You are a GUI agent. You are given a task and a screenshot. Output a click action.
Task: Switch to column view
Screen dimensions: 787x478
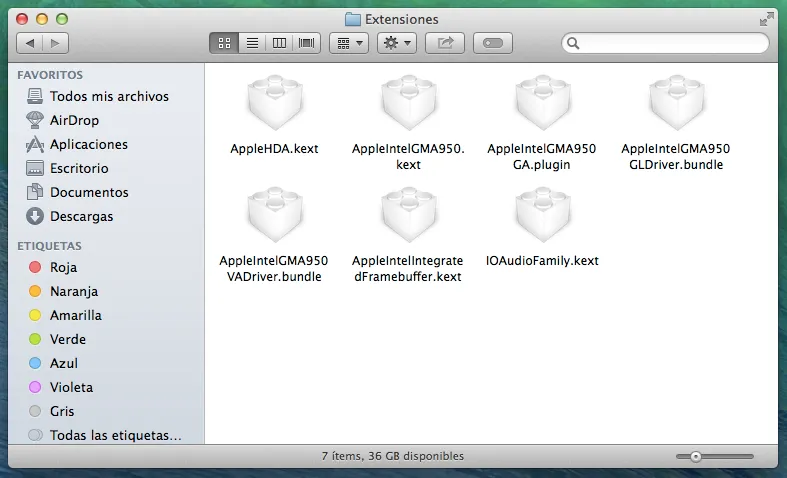click(280, 43)
